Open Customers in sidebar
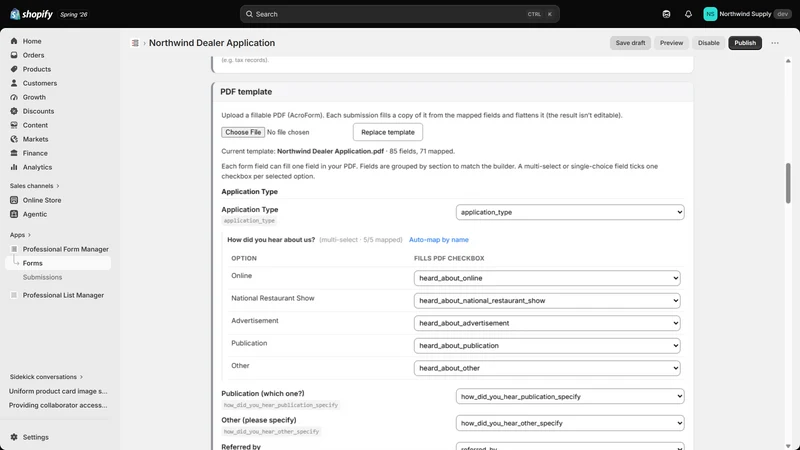 pyautogui.click(x=40, y=83)
